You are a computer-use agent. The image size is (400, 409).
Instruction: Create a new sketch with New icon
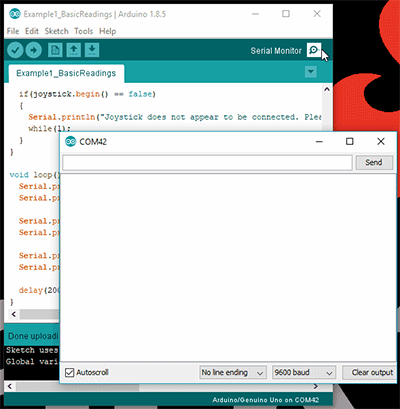pos(55,50)
